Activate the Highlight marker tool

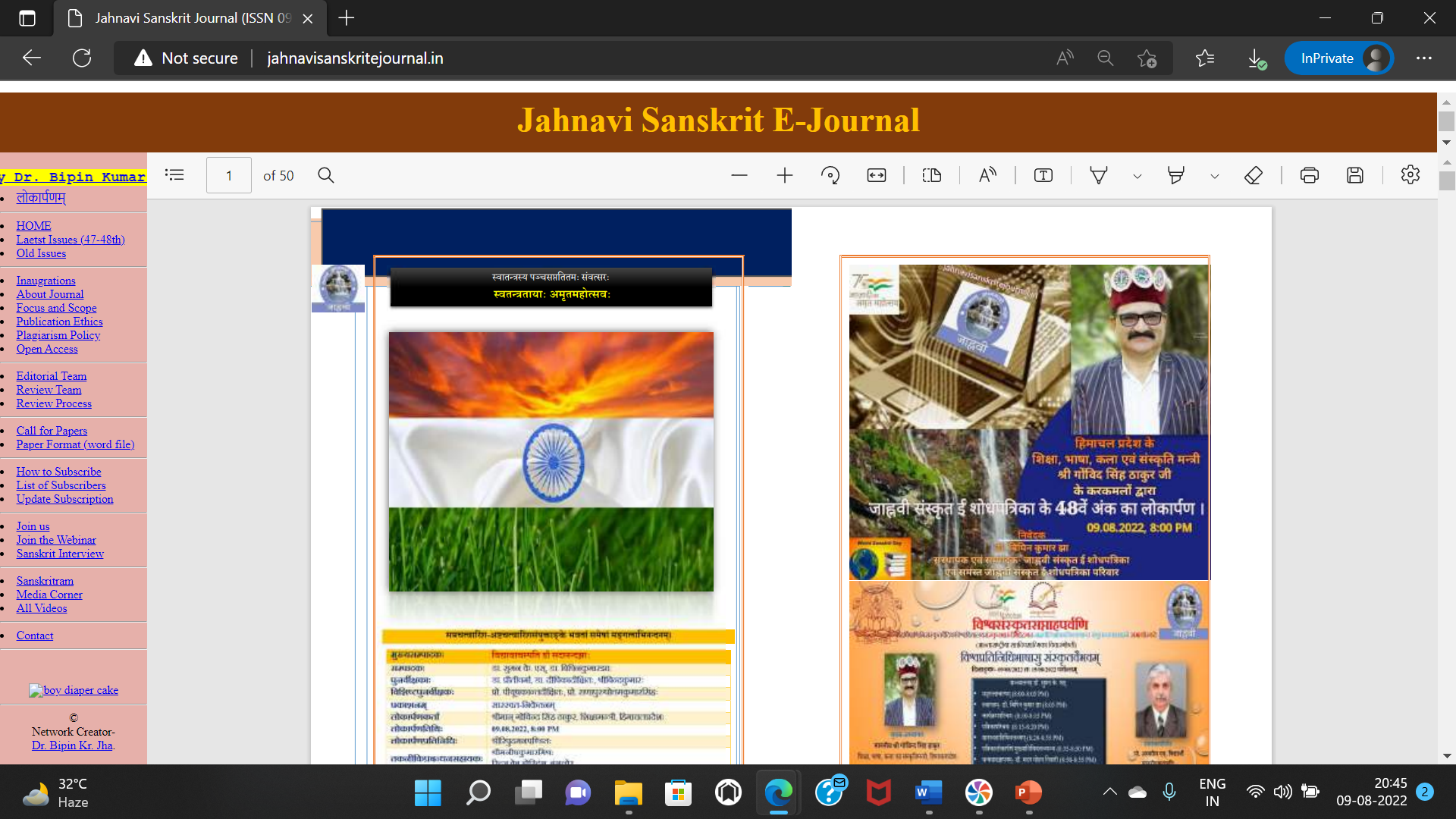click(1176, 175)
